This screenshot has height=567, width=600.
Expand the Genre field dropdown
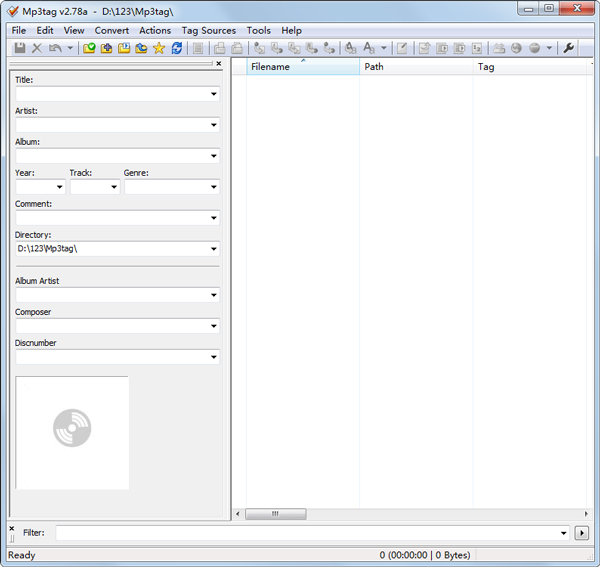click(214, 187)
